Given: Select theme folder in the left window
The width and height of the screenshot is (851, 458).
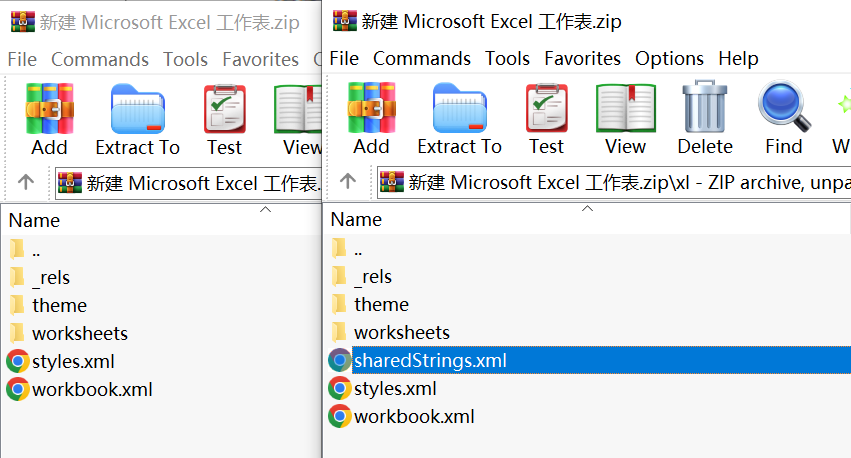Looking at the screenshot, I should coord(48,306).
